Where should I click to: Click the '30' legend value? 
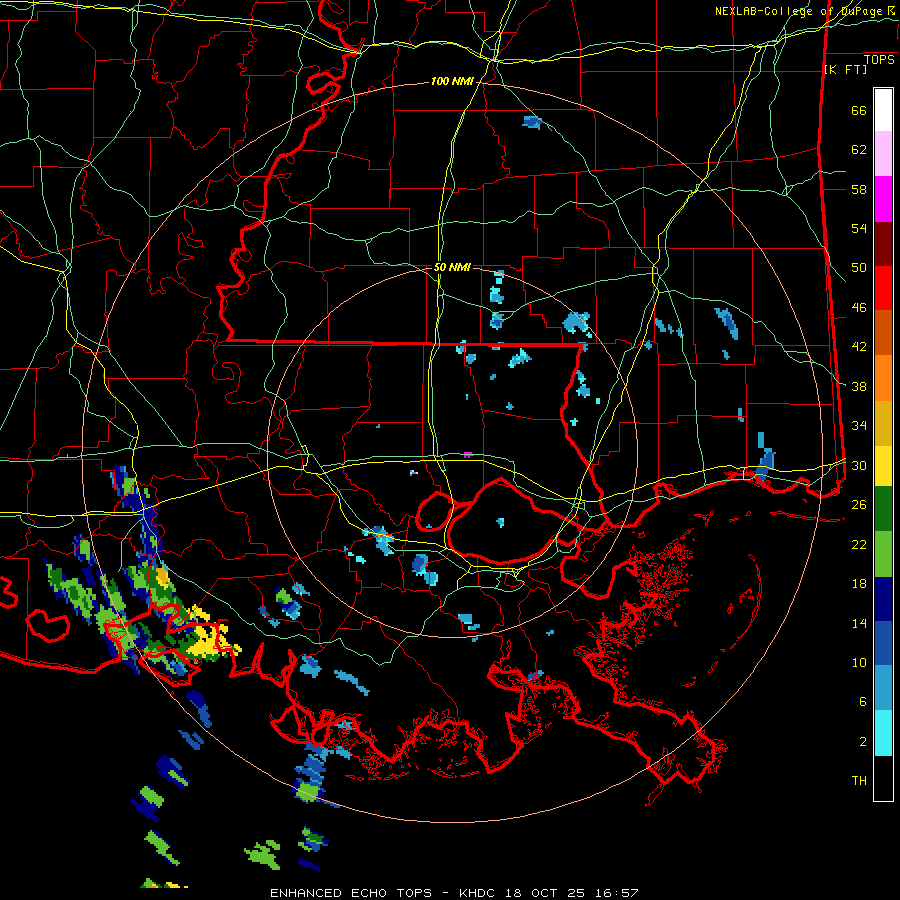coord(859,465)
